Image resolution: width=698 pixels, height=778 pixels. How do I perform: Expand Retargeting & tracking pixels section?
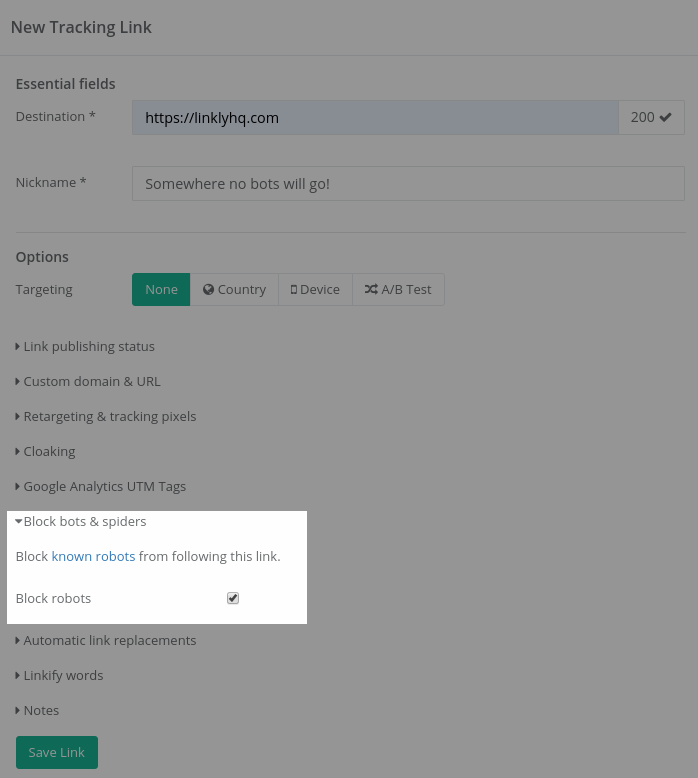109,416
